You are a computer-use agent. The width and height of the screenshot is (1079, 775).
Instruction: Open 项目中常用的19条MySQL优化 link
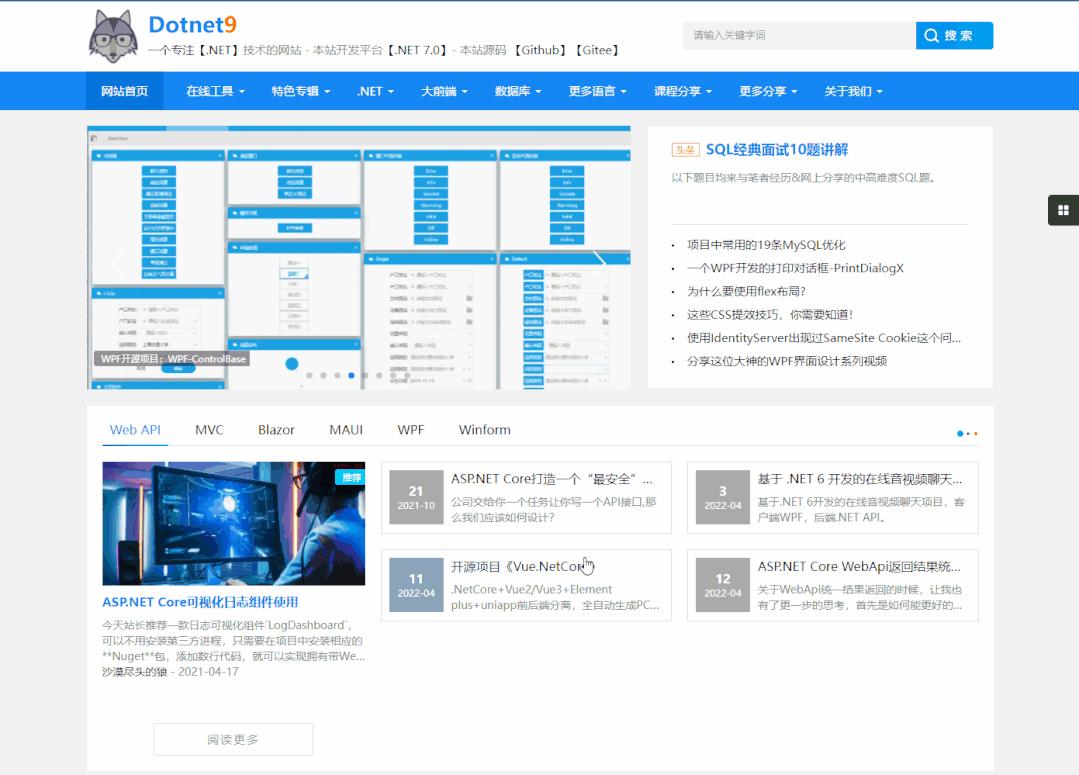tap(766, 245)
